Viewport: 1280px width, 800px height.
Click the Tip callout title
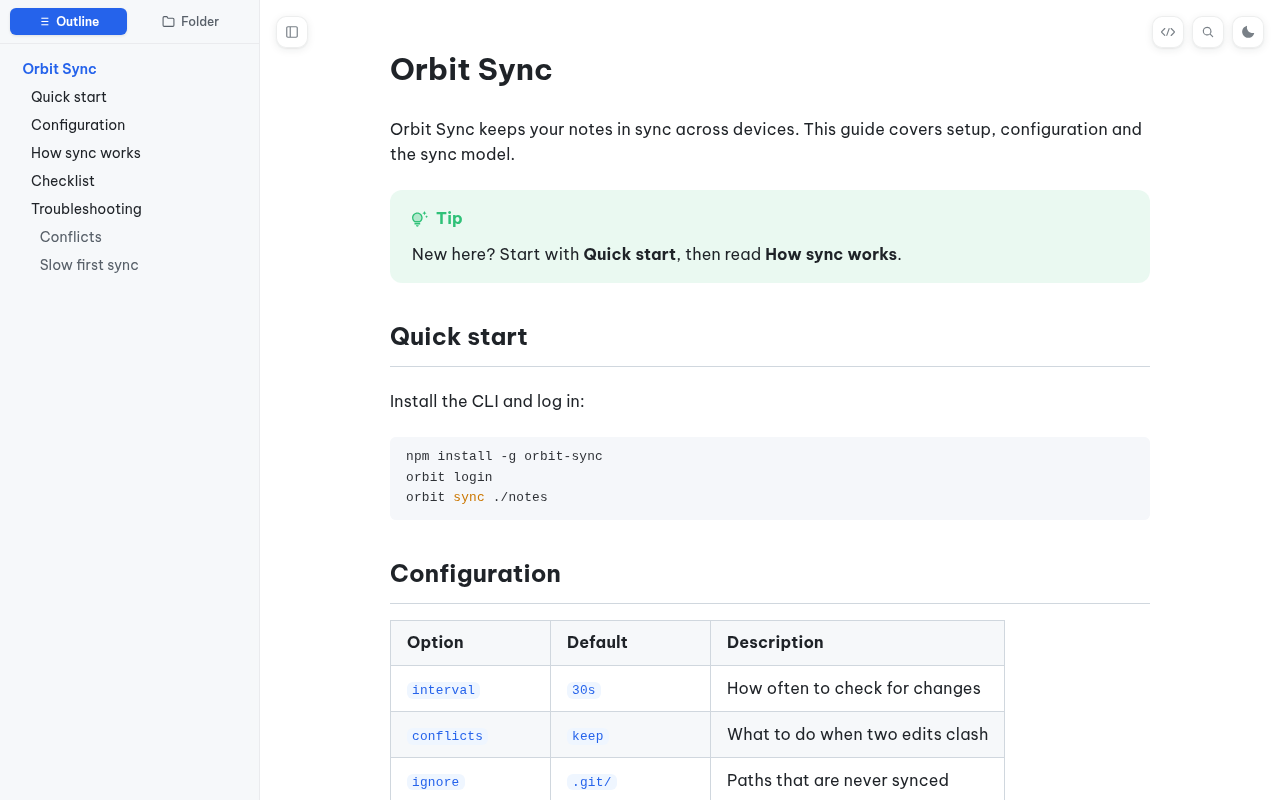click(449, 218)
